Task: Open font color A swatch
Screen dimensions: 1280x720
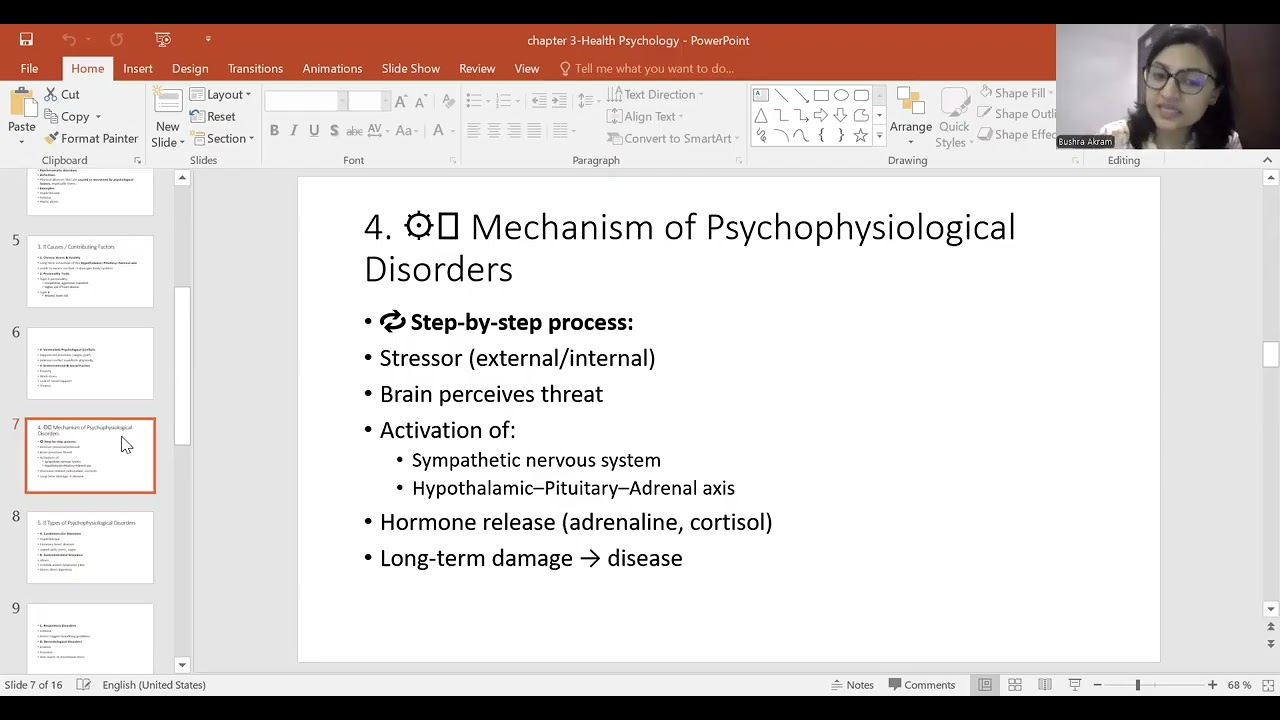Action: click(x=438, y=131)
